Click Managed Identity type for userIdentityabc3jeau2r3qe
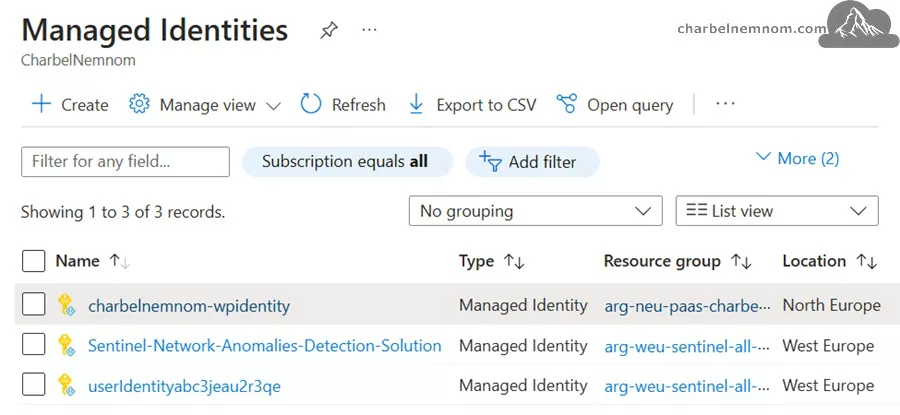 (x=523, y=386)
